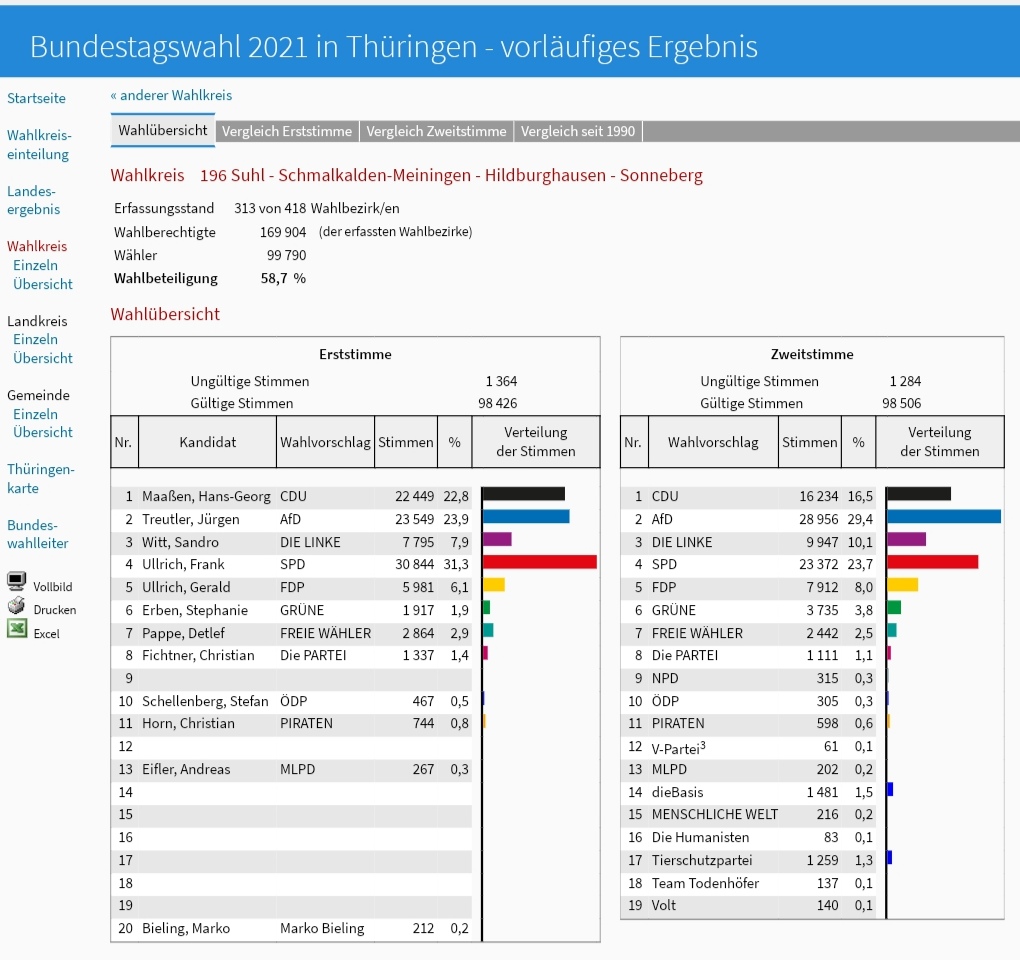This screenshot has width=1020, height=960.
Task: Switch to Vergleich Erststimme tab
Action: [287, 131]
